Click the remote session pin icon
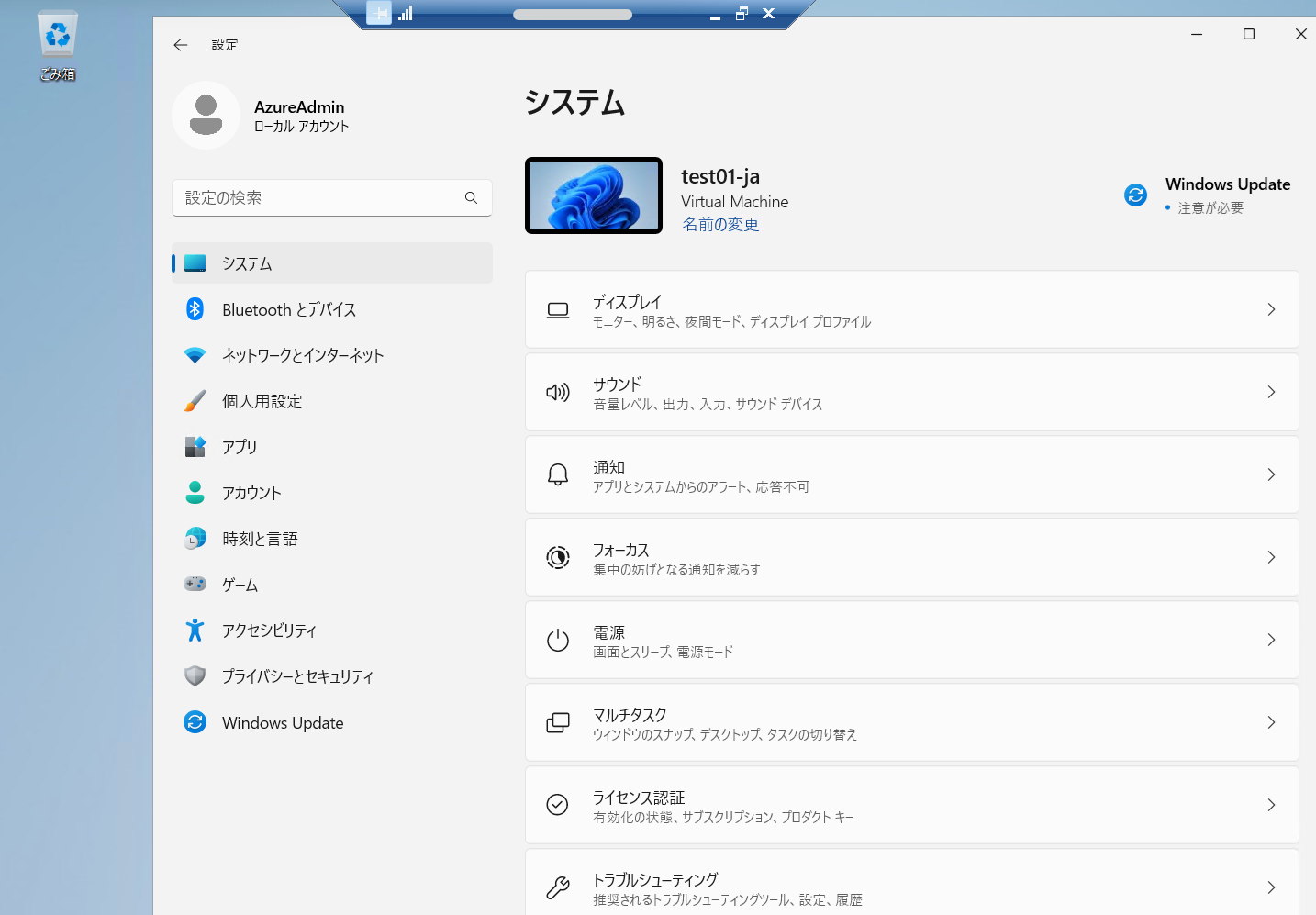 (x=378, y=13)
